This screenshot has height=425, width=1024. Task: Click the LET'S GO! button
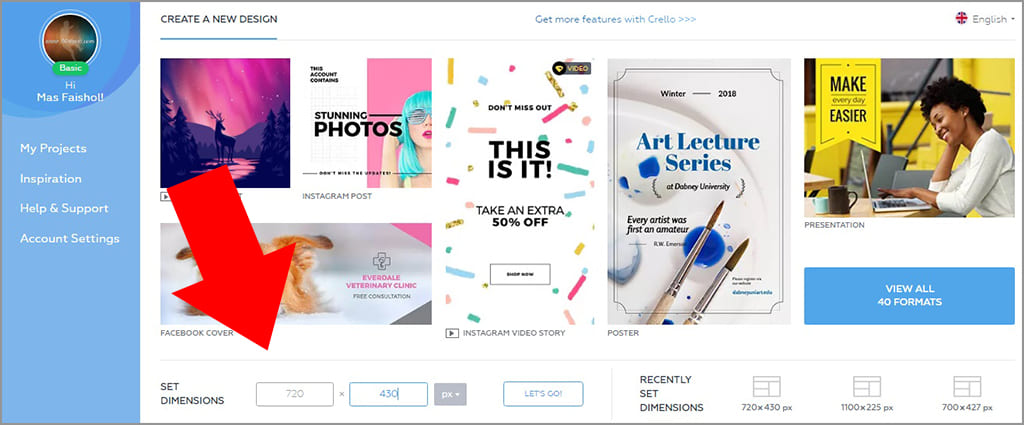(x=543, y=394)
